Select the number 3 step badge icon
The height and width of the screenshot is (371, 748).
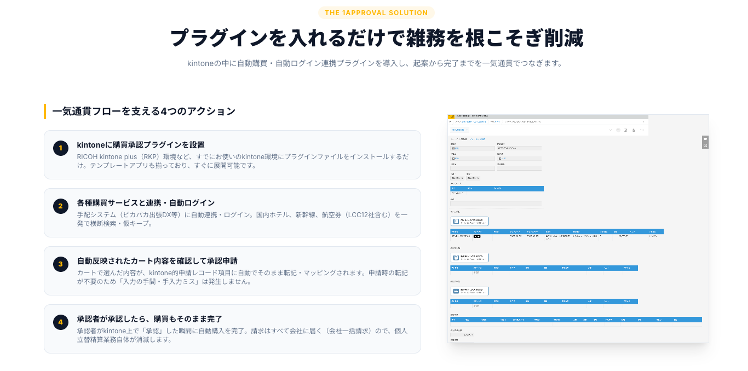(x=61, y=264)
